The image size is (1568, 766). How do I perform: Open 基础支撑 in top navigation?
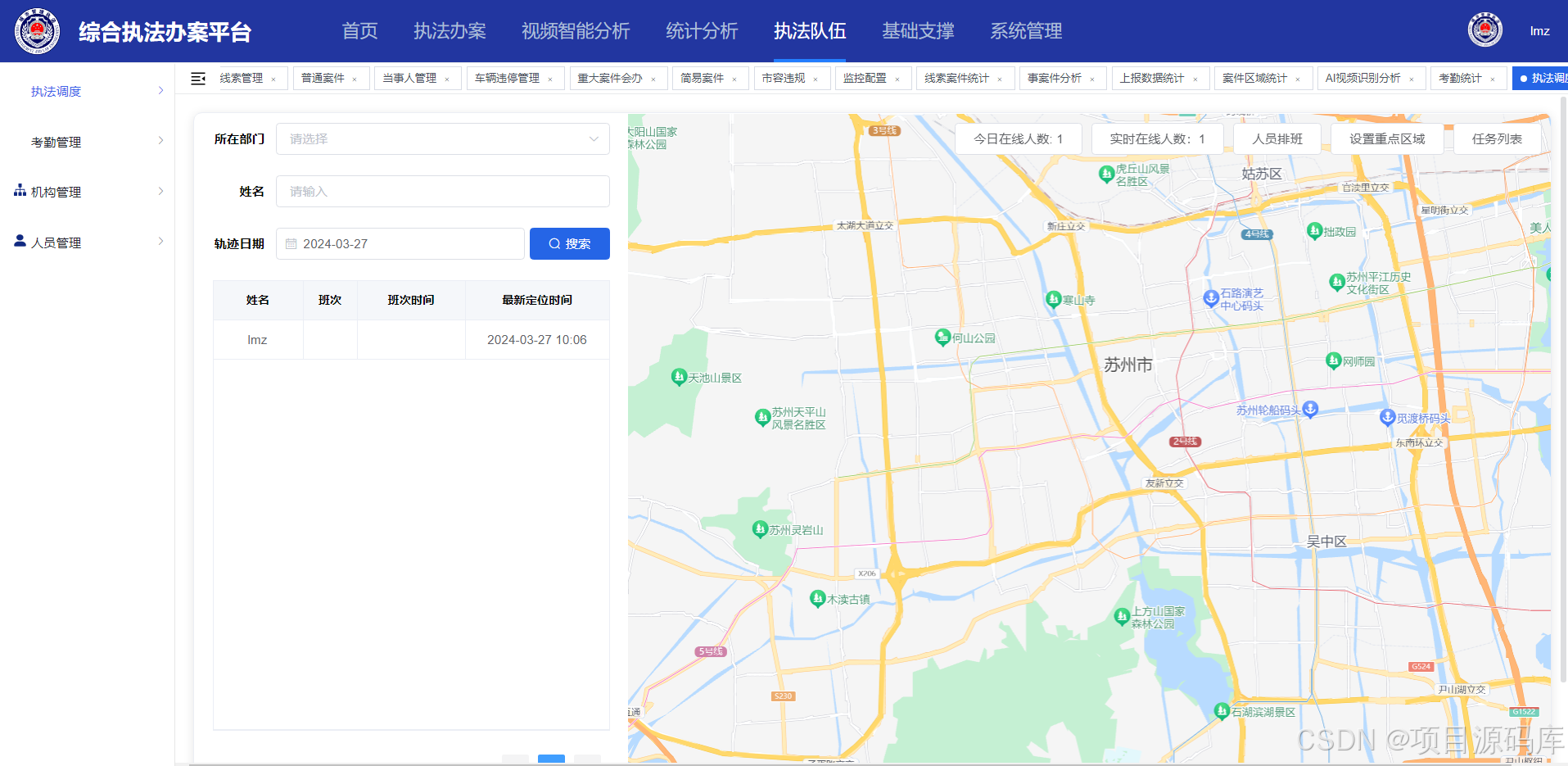point(918,31)
